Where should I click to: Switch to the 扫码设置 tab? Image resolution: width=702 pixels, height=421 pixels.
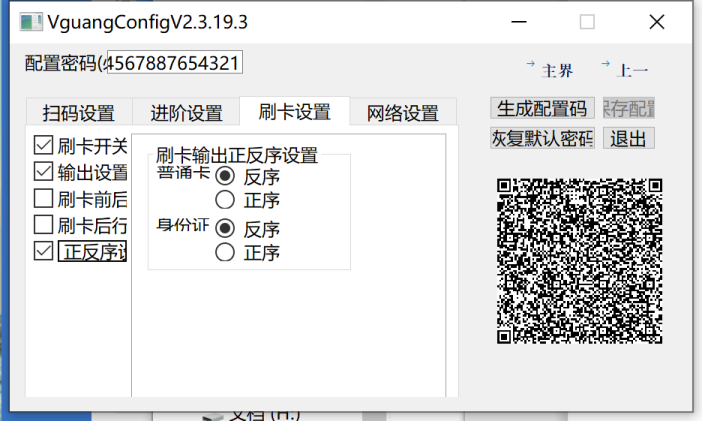click(x=79, y=112)
